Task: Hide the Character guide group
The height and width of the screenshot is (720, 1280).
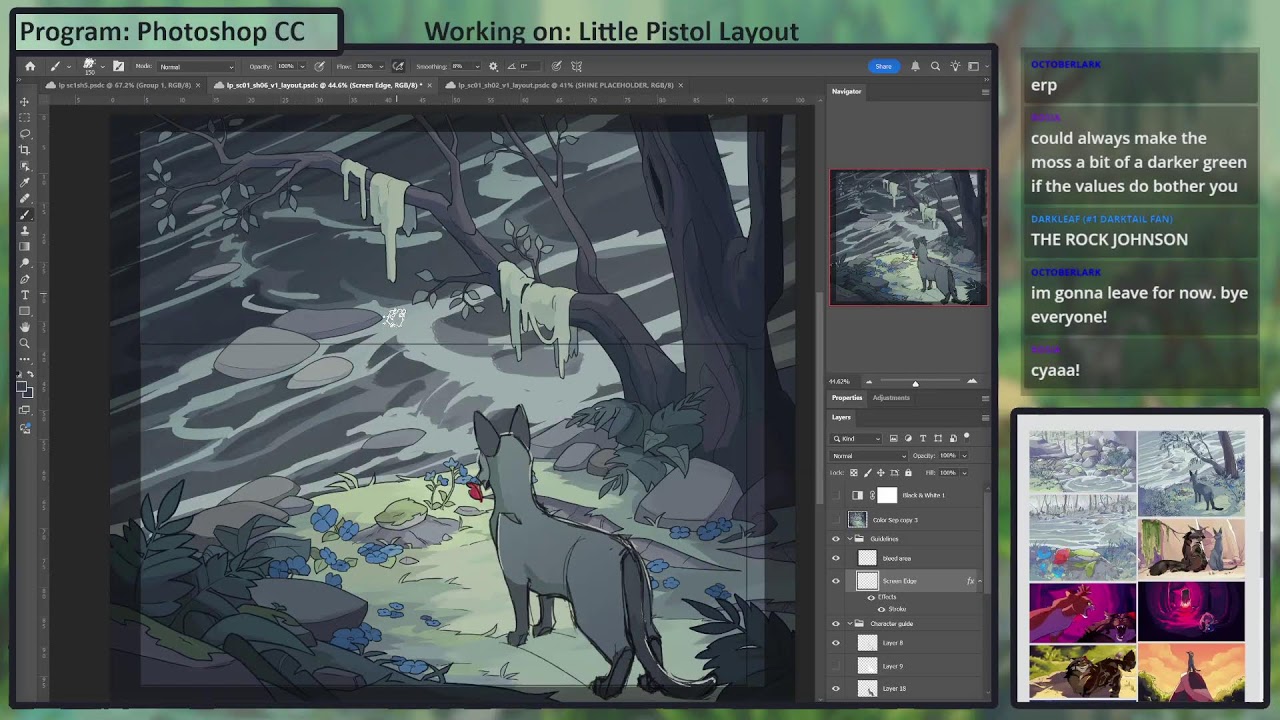Action: [x=836, y=624]
